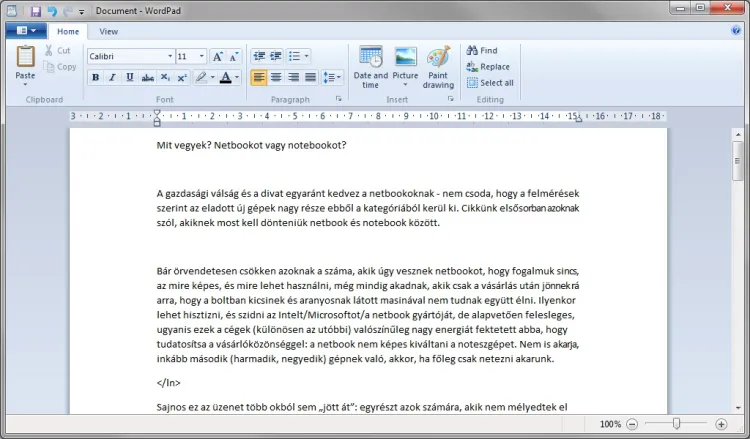Click the right indent ruler marker

pyautogui.click(x=579, y=119)
